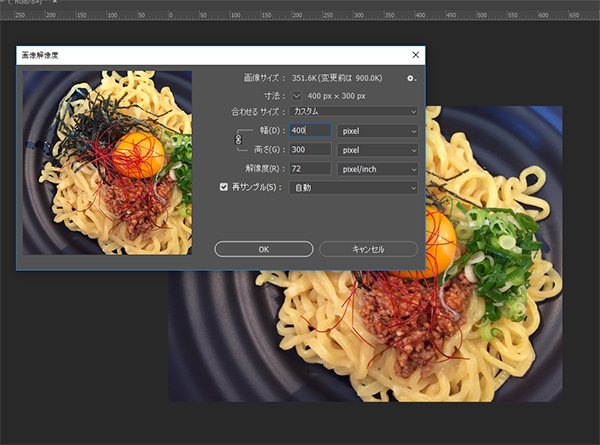
Task: Open the 高さ pixel unit dropdown
Action: [377, 150]
